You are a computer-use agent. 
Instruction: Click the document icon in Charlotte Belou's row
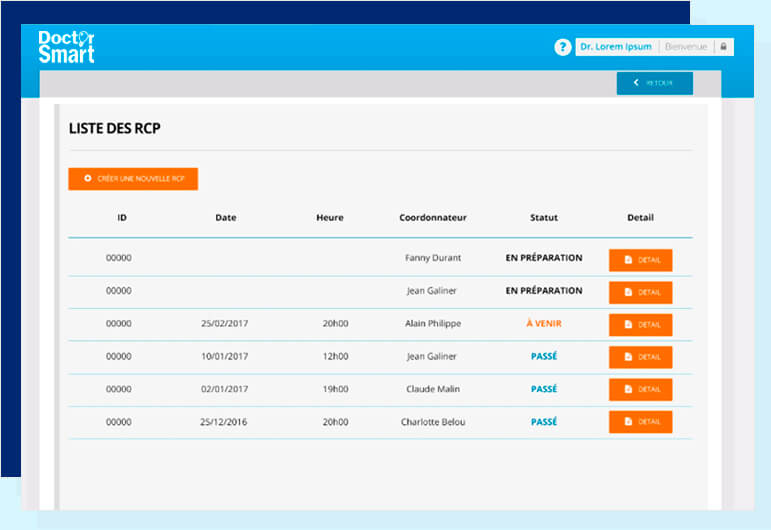pyautogui.click(x=628, y=422)
